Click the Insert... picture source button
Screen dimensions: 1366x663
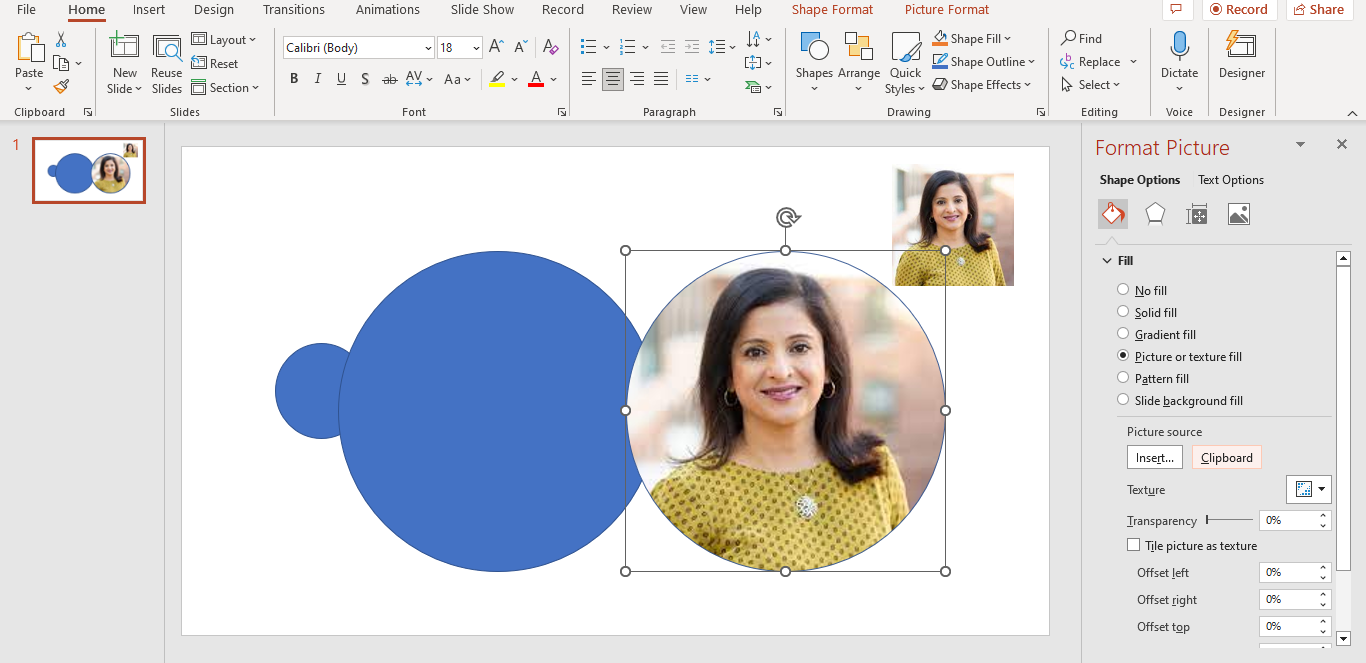pyautogui.click(x=1154, y=458)
